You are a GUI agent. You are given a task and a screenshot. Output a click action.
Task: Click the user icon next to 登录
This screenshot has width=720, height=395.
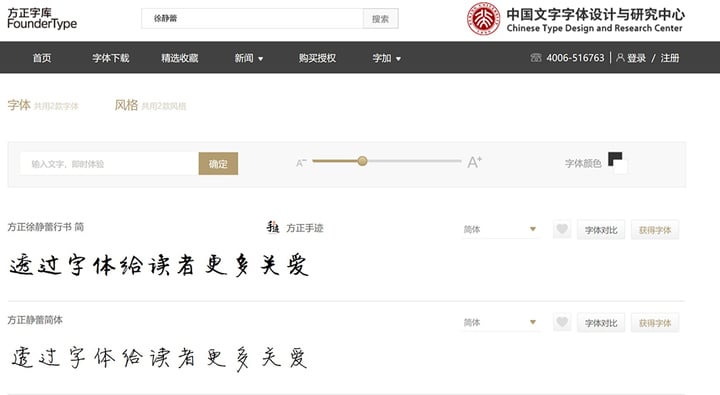pos(620,57)
